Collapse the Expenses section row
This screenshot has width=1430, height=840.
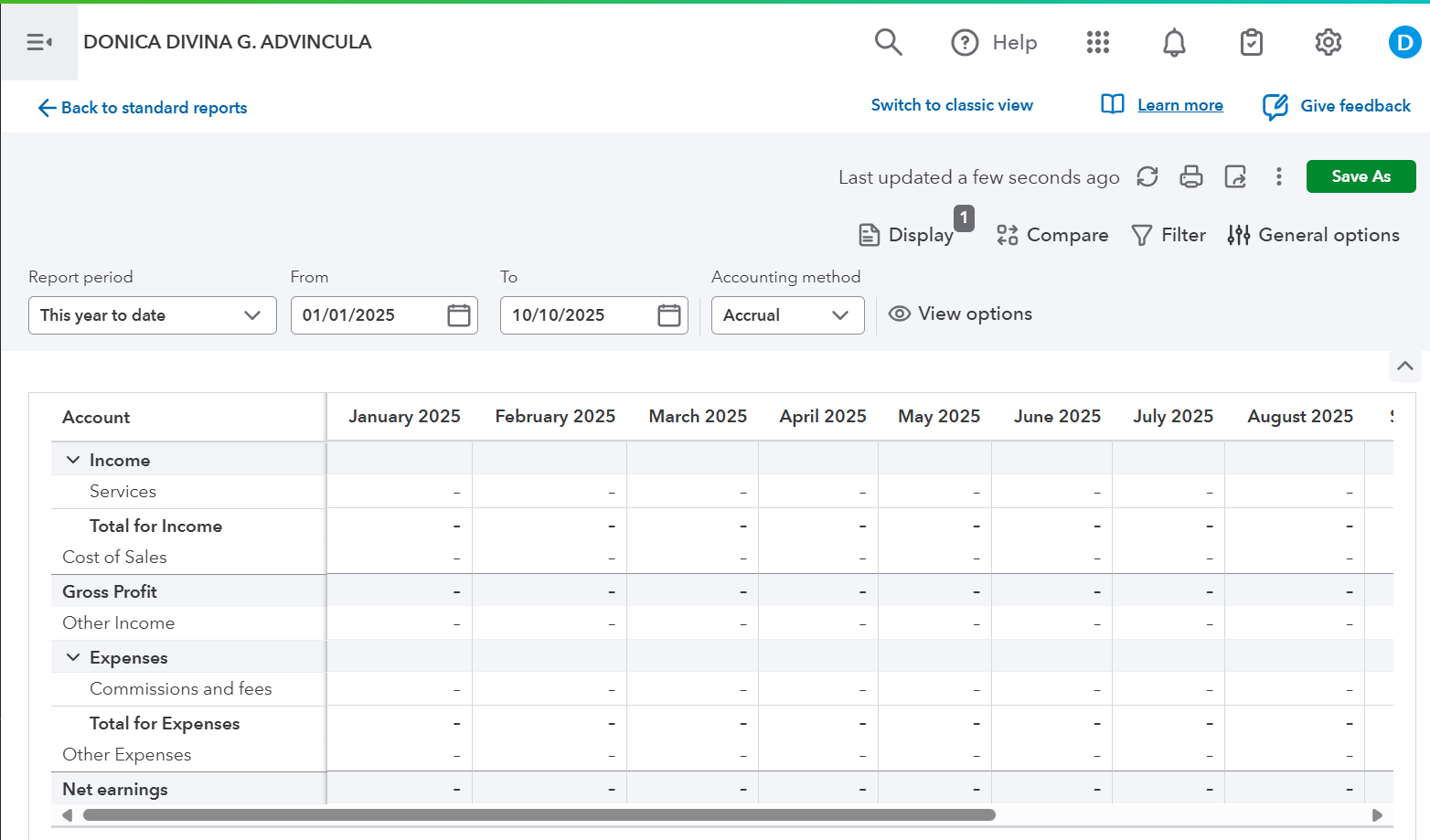[73, 657]
